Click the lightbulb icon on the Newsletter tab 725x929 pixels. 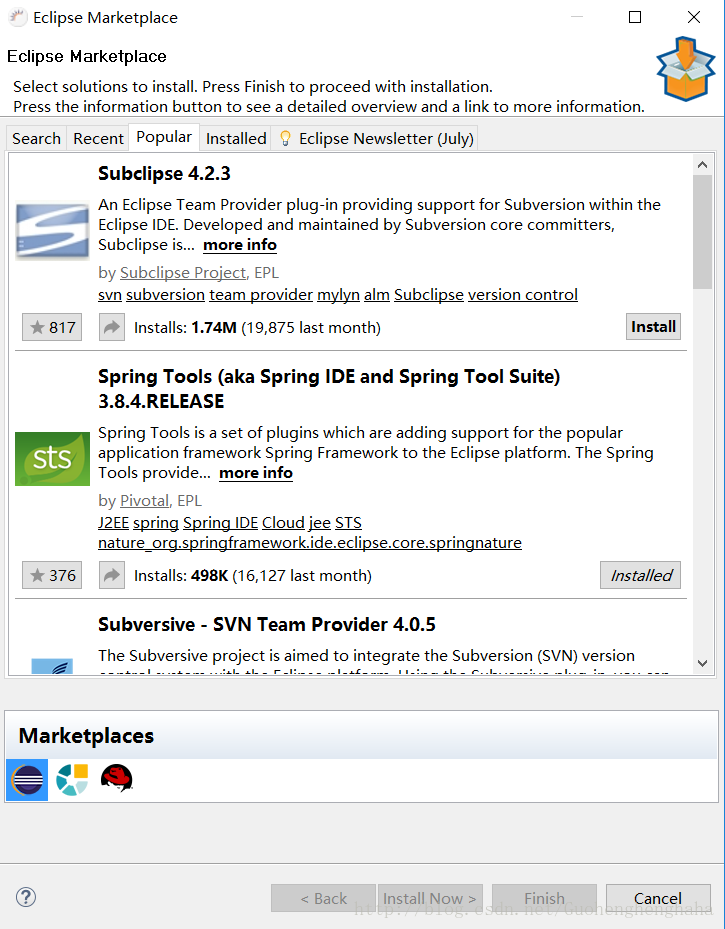[285, 139]
